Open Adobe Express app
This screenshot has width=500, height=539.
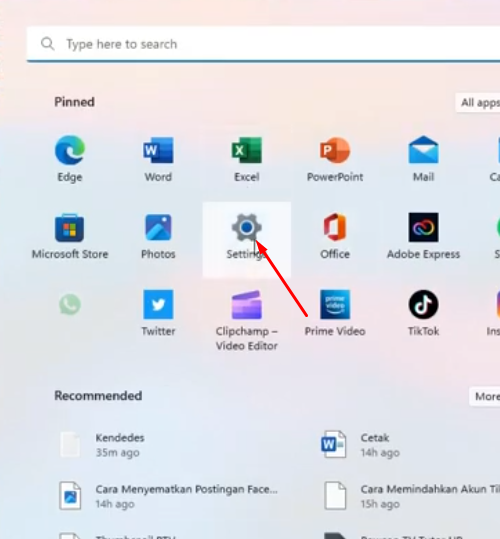[423, 236]
